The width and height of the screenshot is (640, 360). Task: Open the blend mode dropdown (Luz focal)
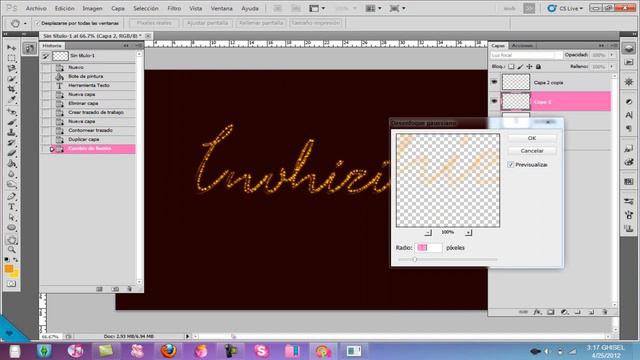[x=526, y=55]
